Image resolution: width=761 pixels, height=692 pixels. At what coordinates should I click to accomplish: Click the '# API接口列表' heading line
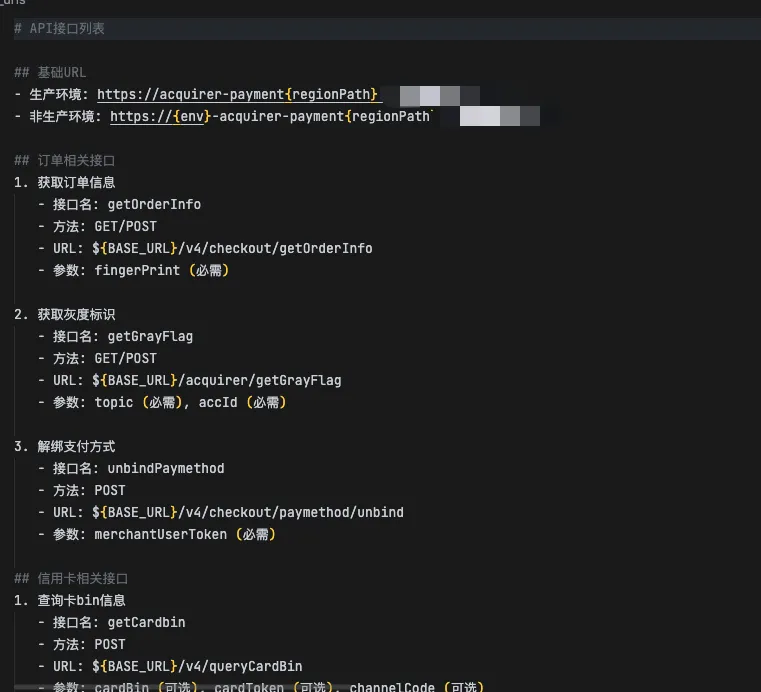click(60, 29)
